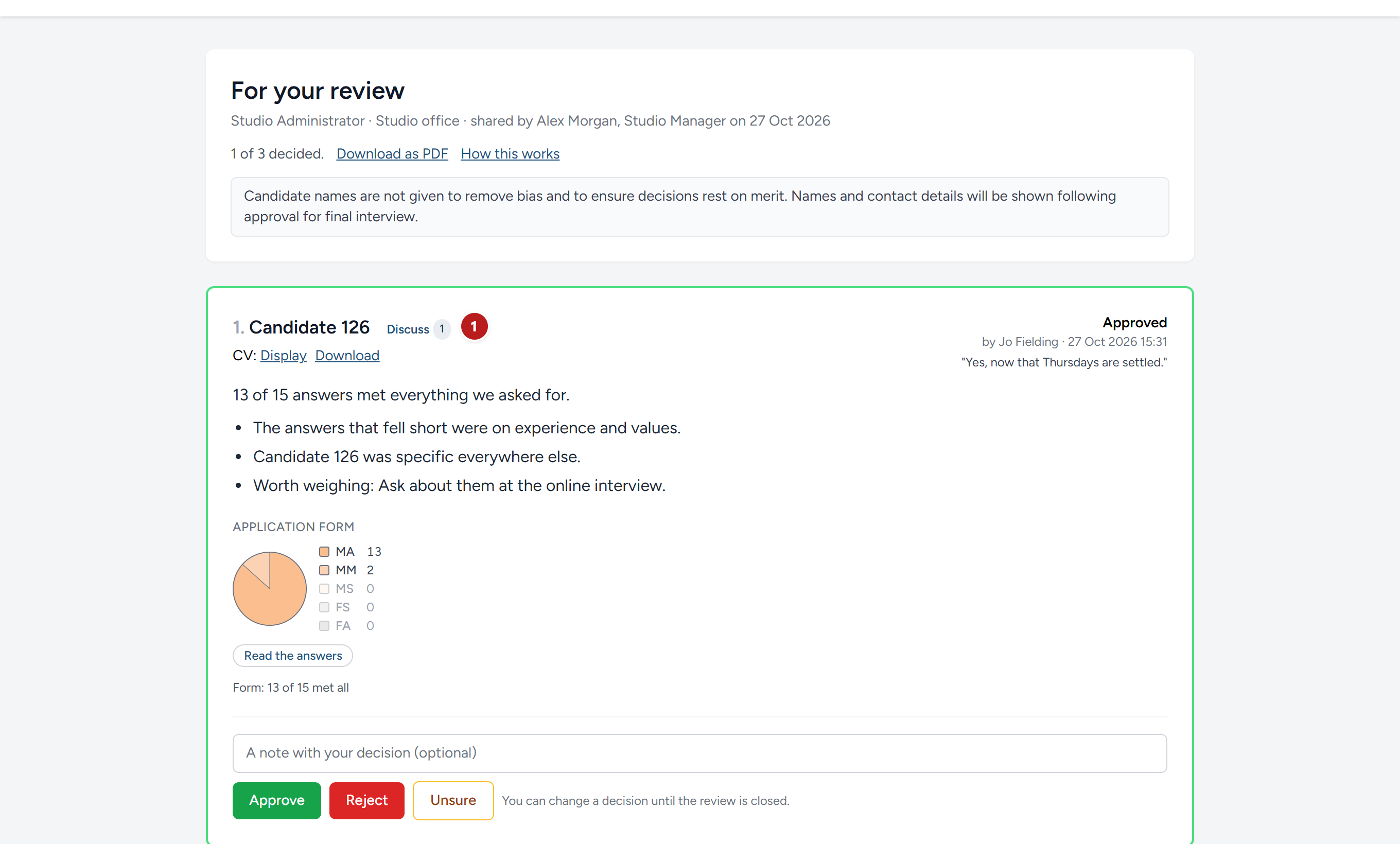The width and height of the screenshot is (1400, 844).
Task: Click the FS legend box
Action: [324, 607]
